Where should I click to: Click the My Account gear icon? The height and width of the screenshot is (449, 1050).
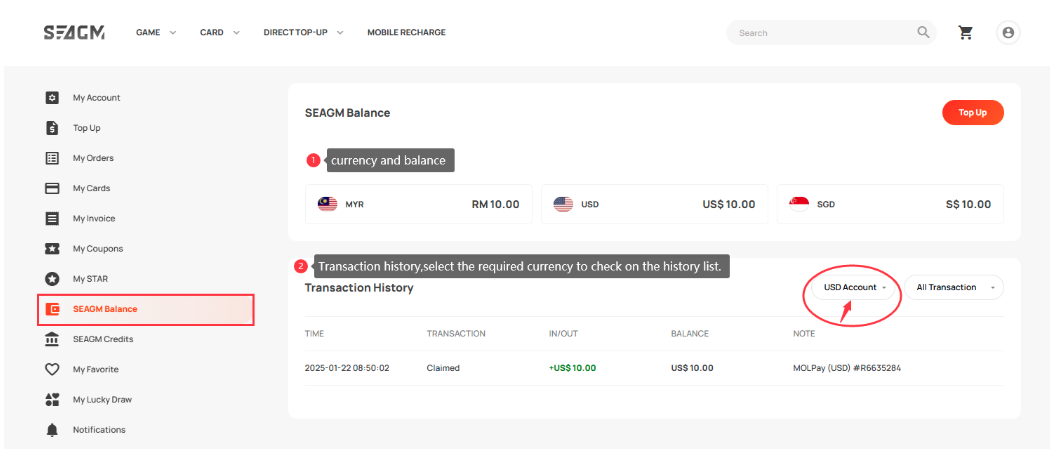pos(53,98)
